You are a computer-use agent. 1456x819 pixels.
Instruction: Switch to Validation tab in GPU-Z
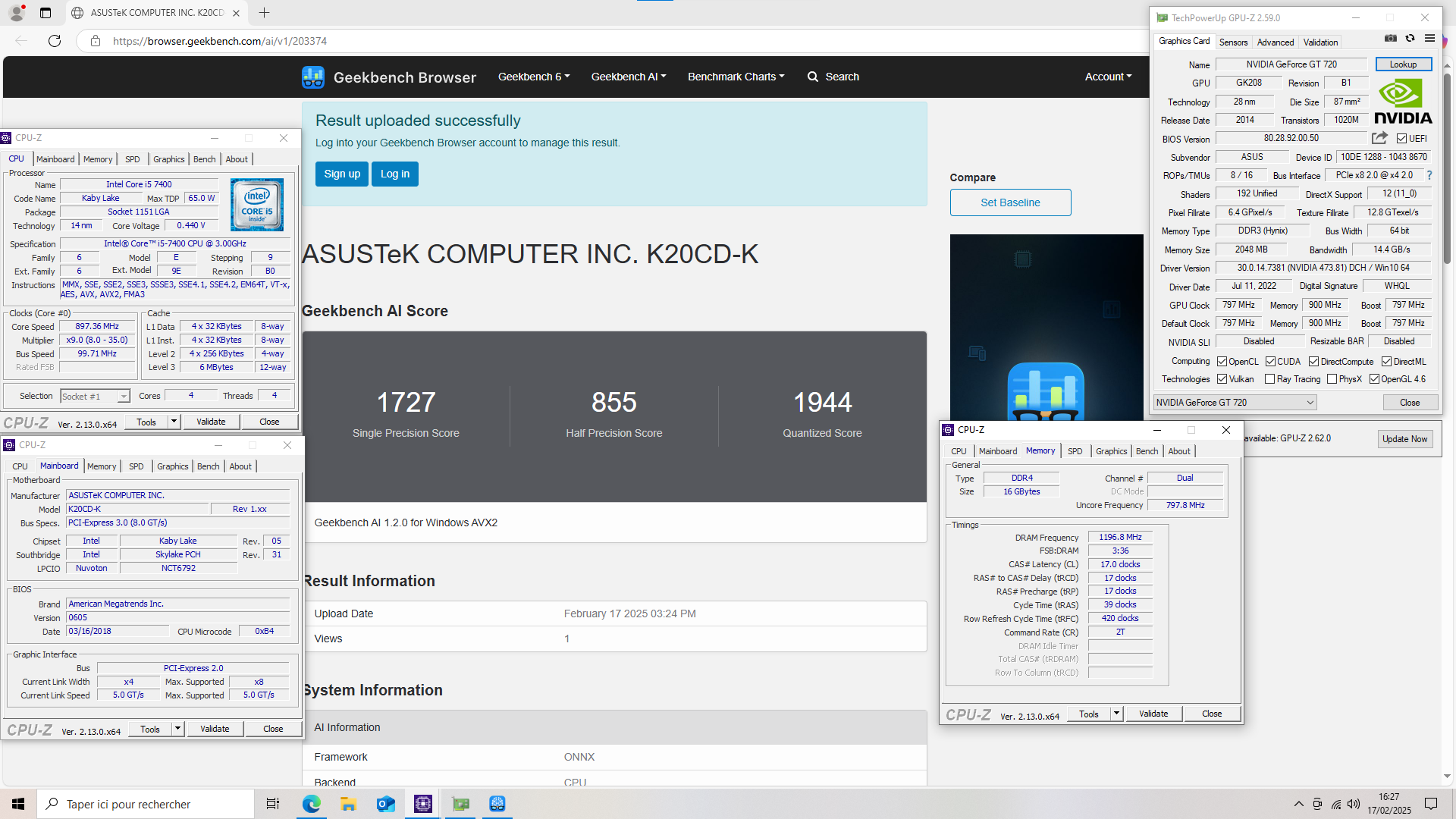click(x=1320, y=42)
